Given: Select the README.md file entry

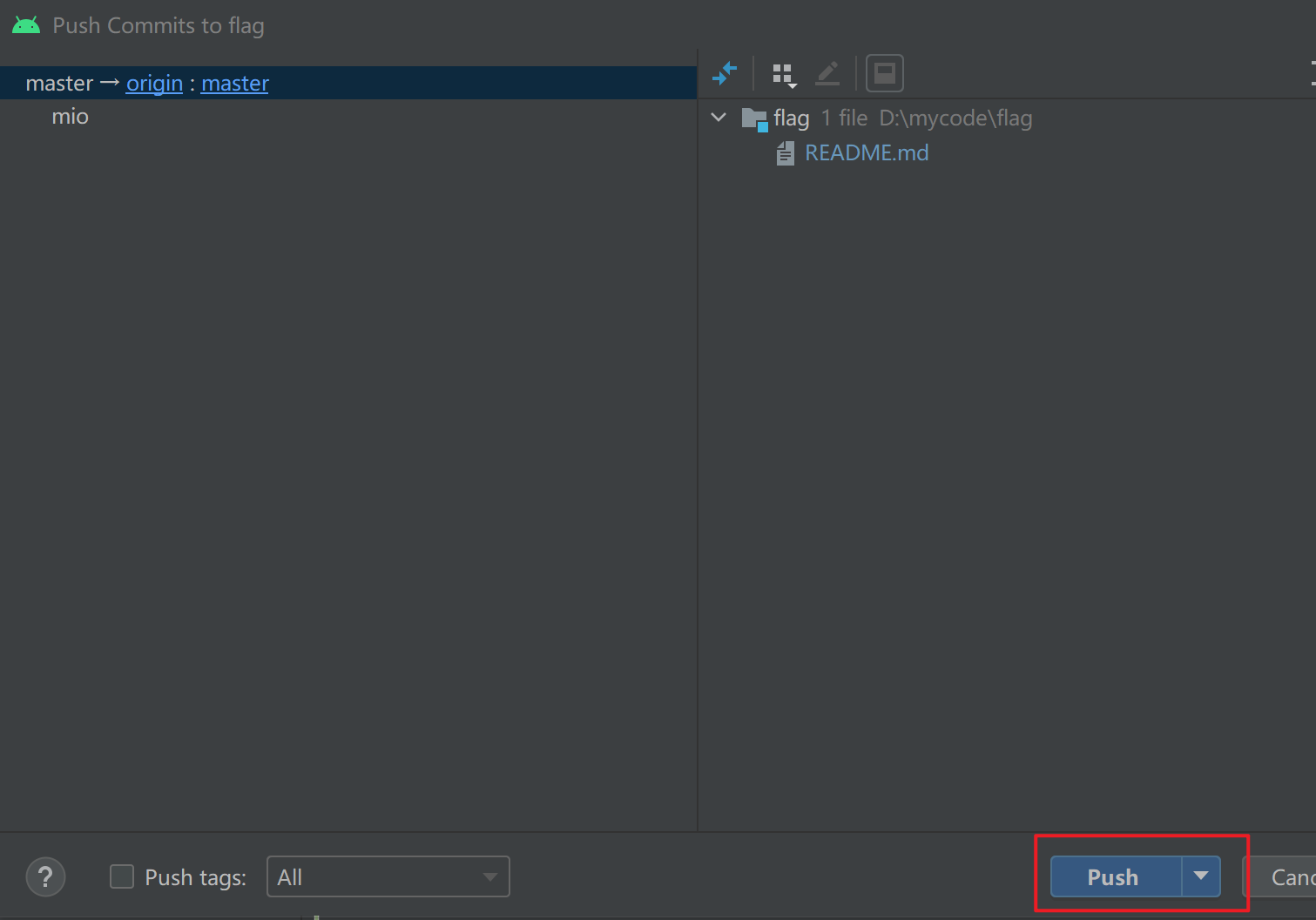Looking at the screenshot, I should (867, 153).
